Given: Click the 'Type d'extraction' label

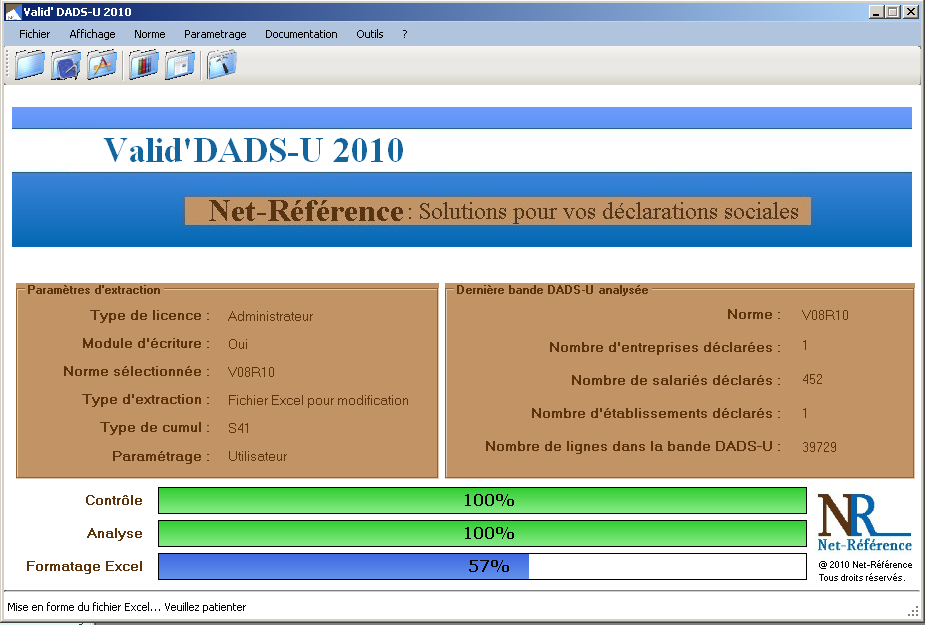Looking at the screenshot, I should tap(146, 400).
